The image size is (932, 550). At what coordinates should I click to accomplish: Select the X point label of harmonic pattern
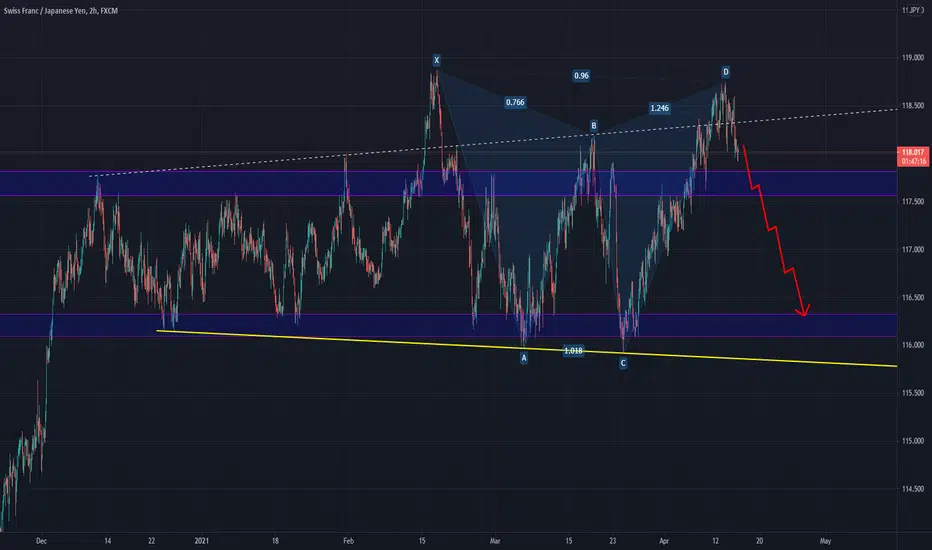click(x=436, y=60)
